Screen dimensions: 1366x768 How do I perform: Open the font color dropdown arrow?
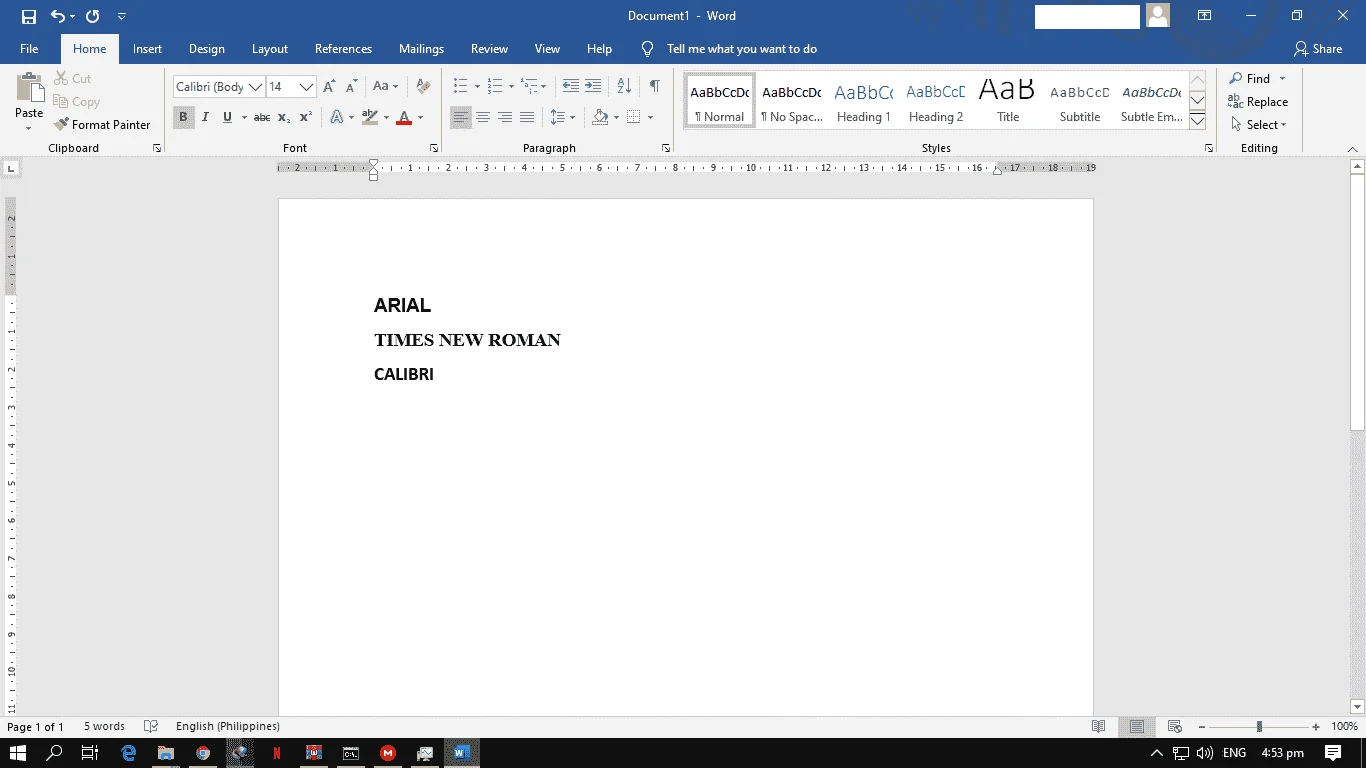[x=420, y=117]
